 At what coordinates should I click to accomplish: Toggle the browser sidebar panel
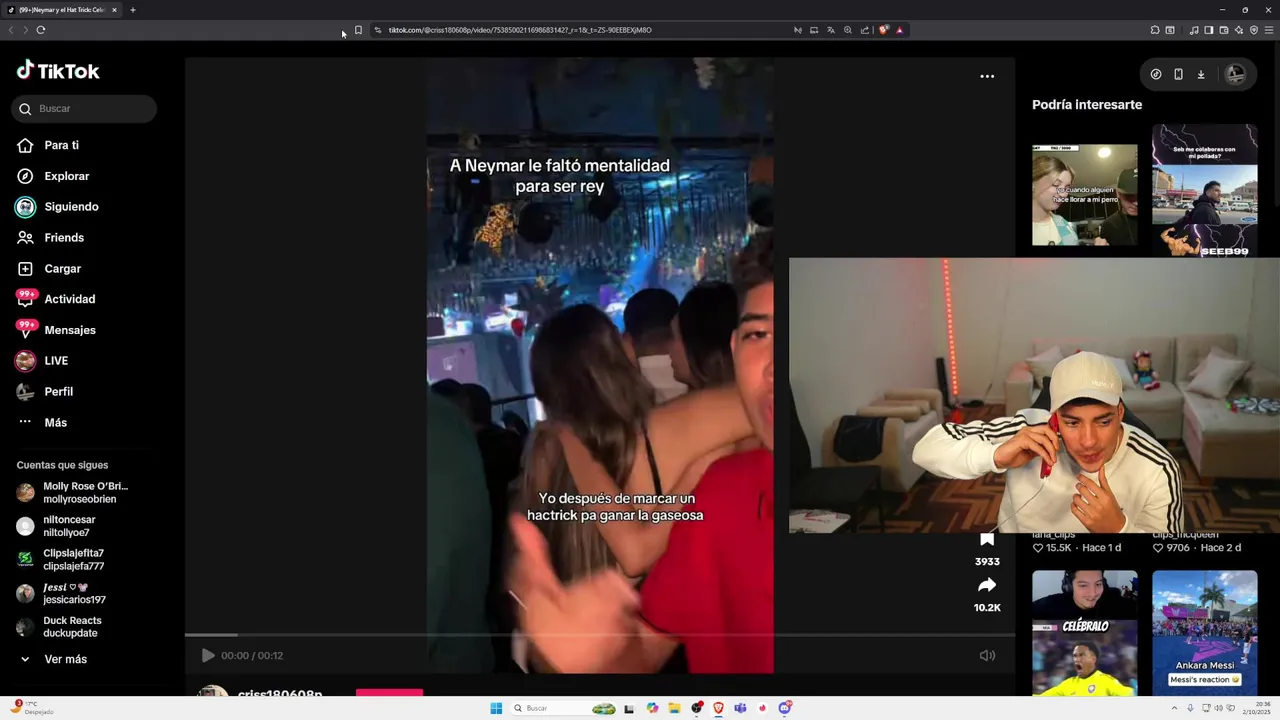click(x=1209, y=30)
